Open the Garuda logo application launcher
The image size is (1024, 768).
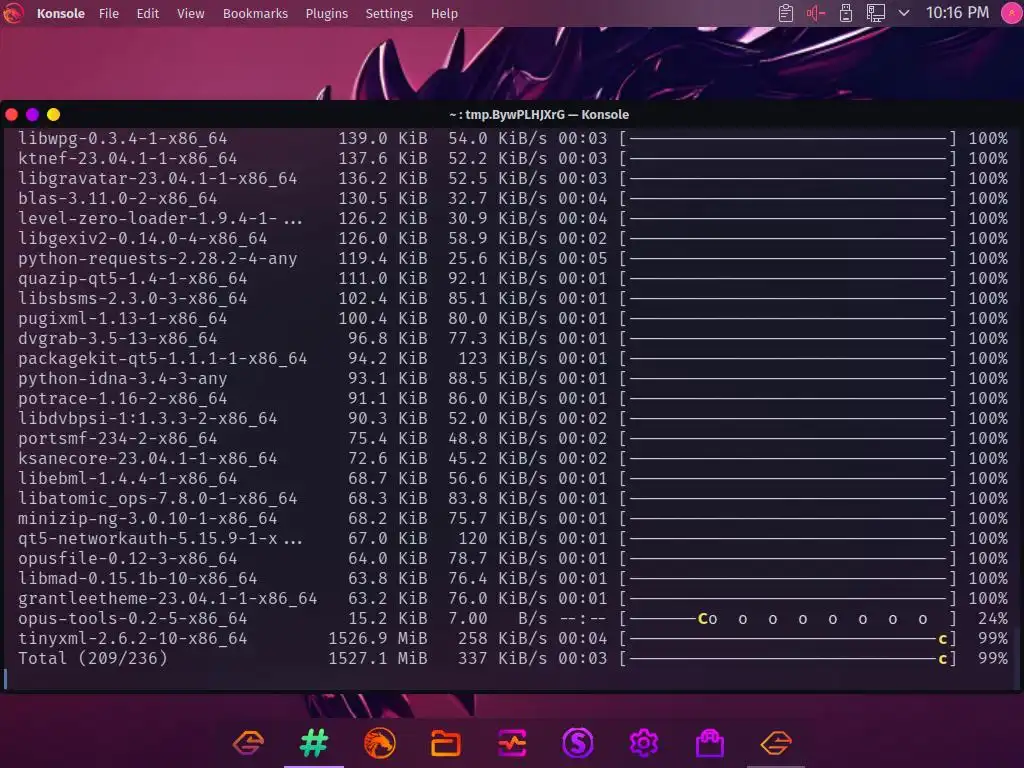[x=12, y=13]
